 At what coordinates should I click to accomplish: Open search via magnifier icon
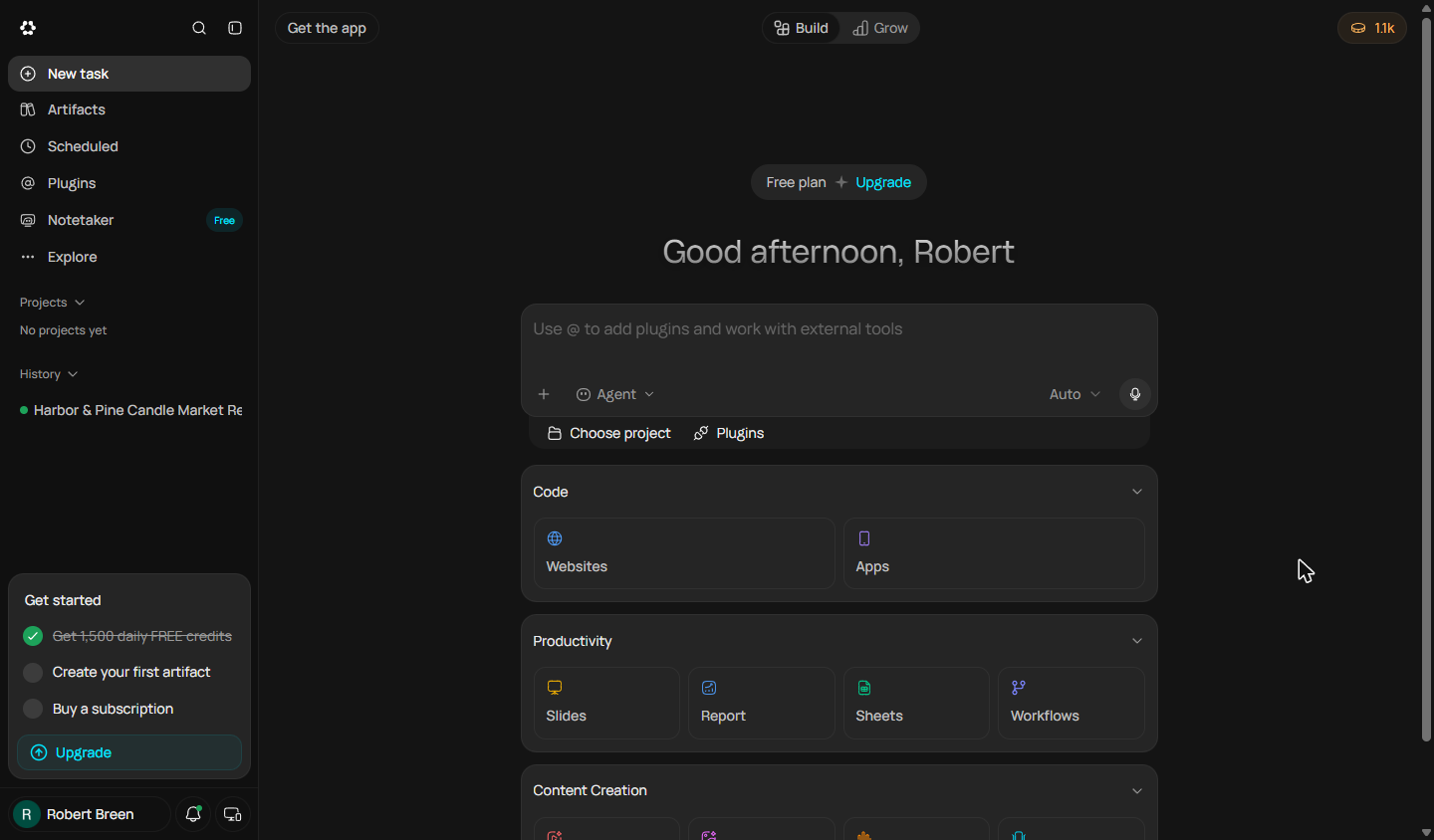[199, 28]
